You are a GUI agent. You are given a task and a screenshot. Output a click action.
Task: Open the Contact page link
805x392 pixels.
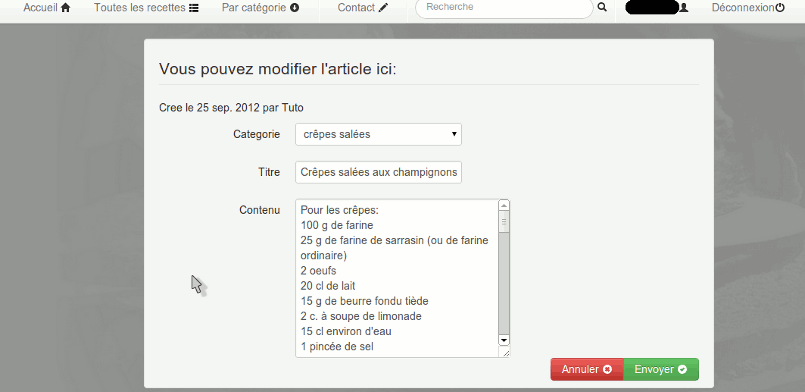(x=363, y=8)
